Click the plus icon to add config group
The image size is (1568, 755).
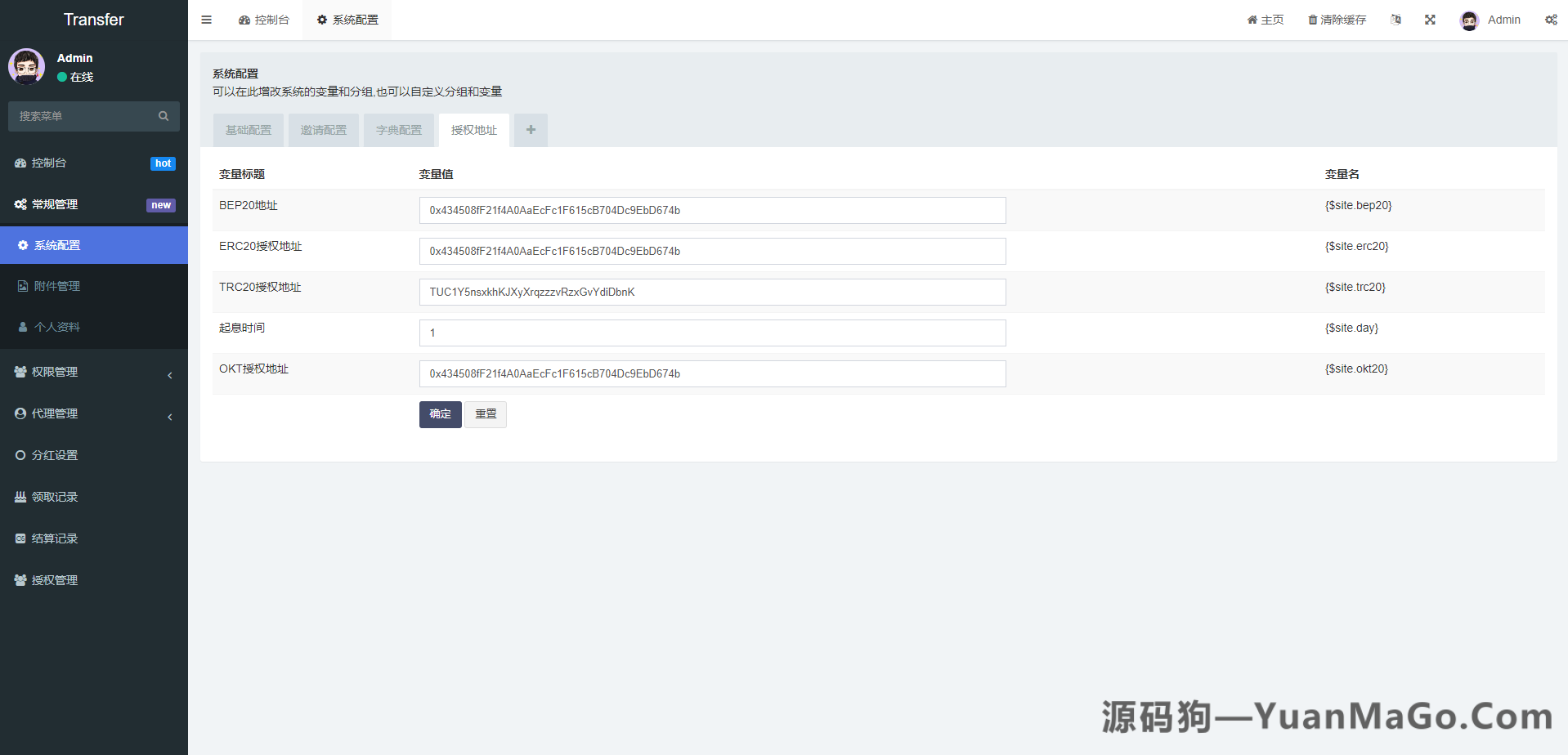(x=531, y=130)
